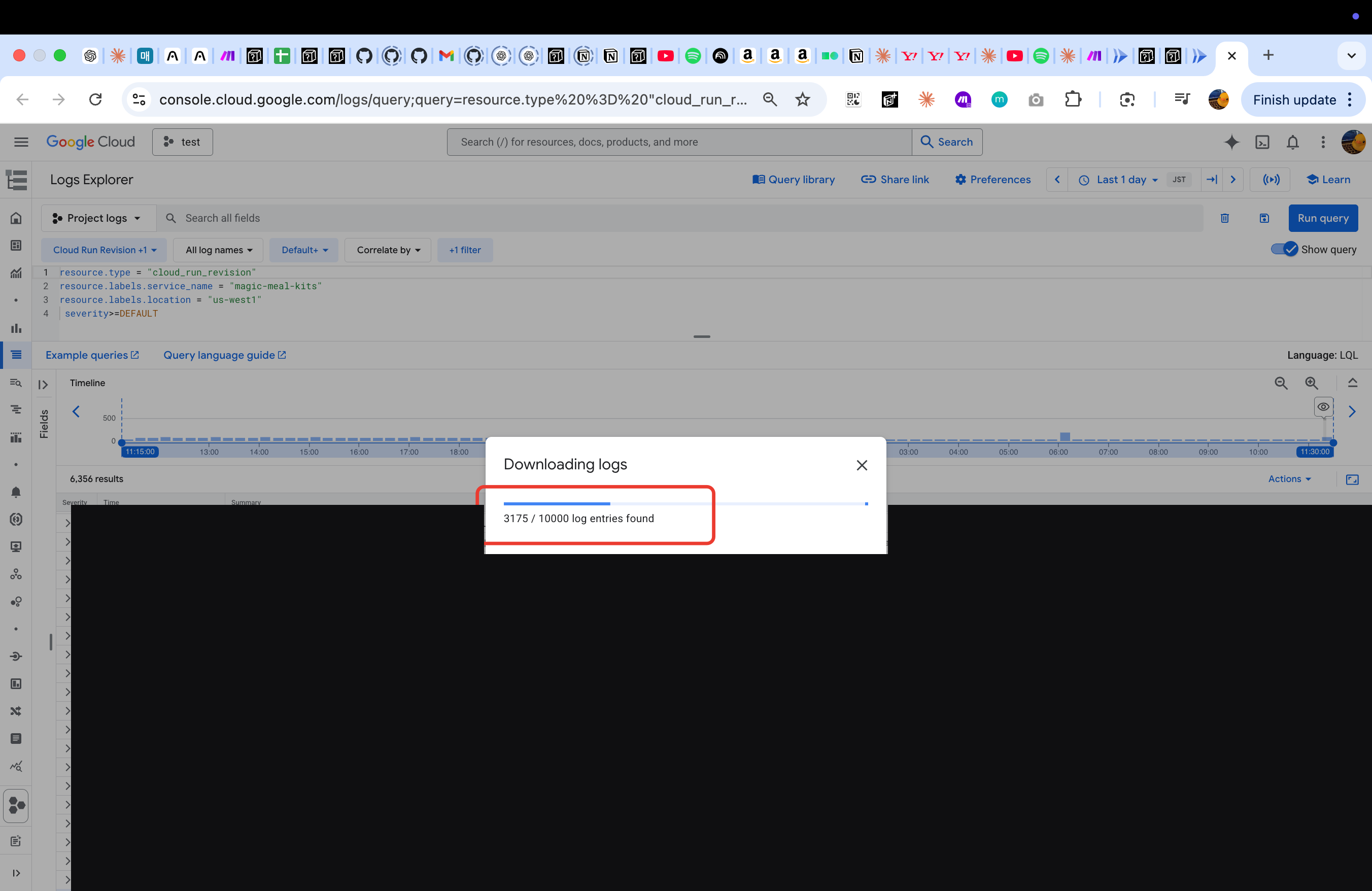Click the download progress bar

[685, 504]
